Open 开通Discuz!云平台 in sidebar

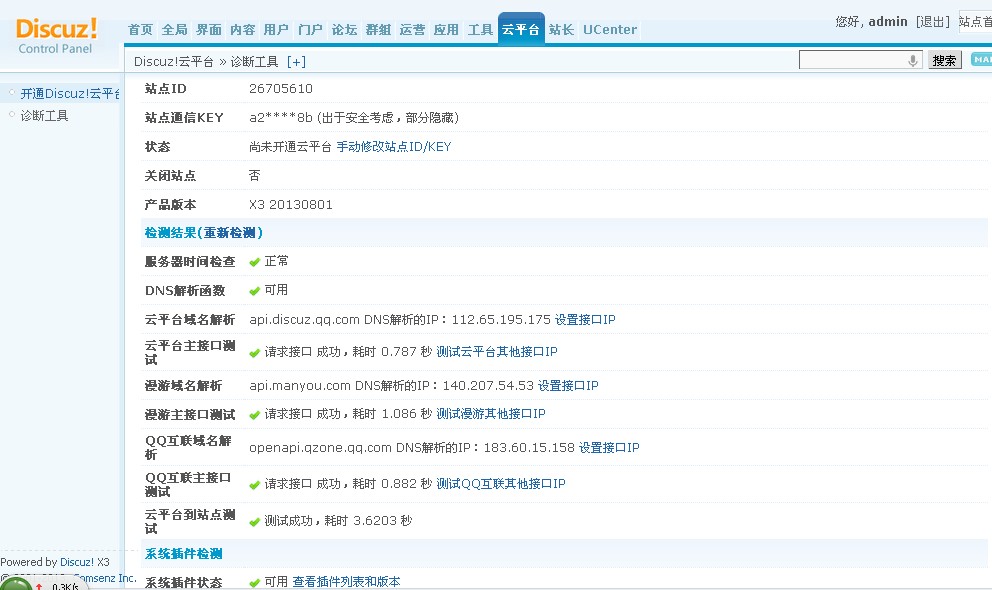click(x=70, y=94)
